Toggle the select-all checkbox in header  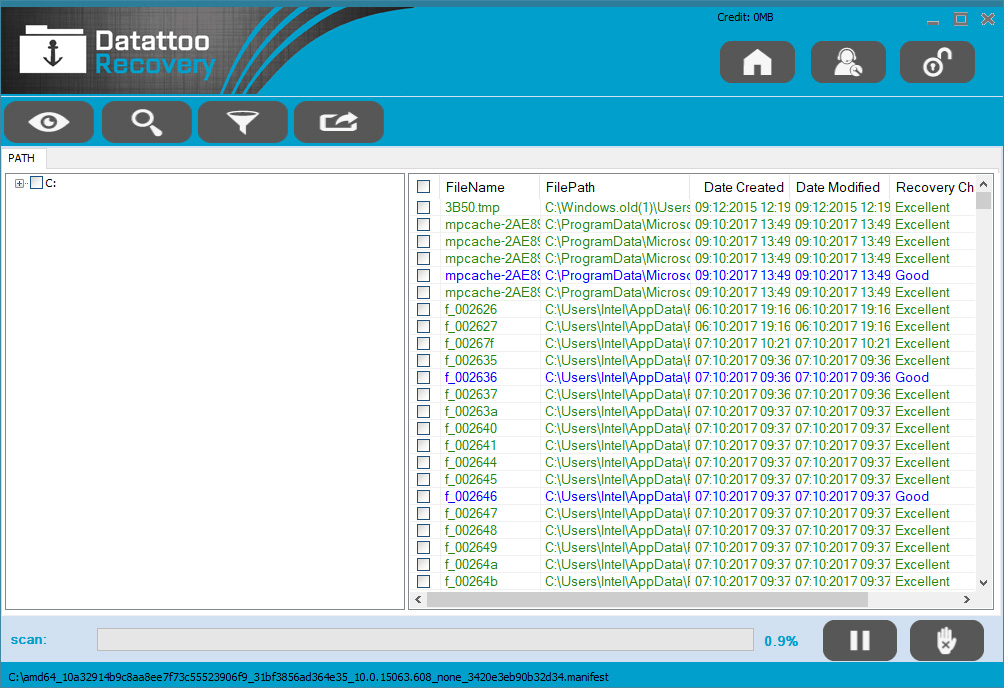[x=424, y=187]
